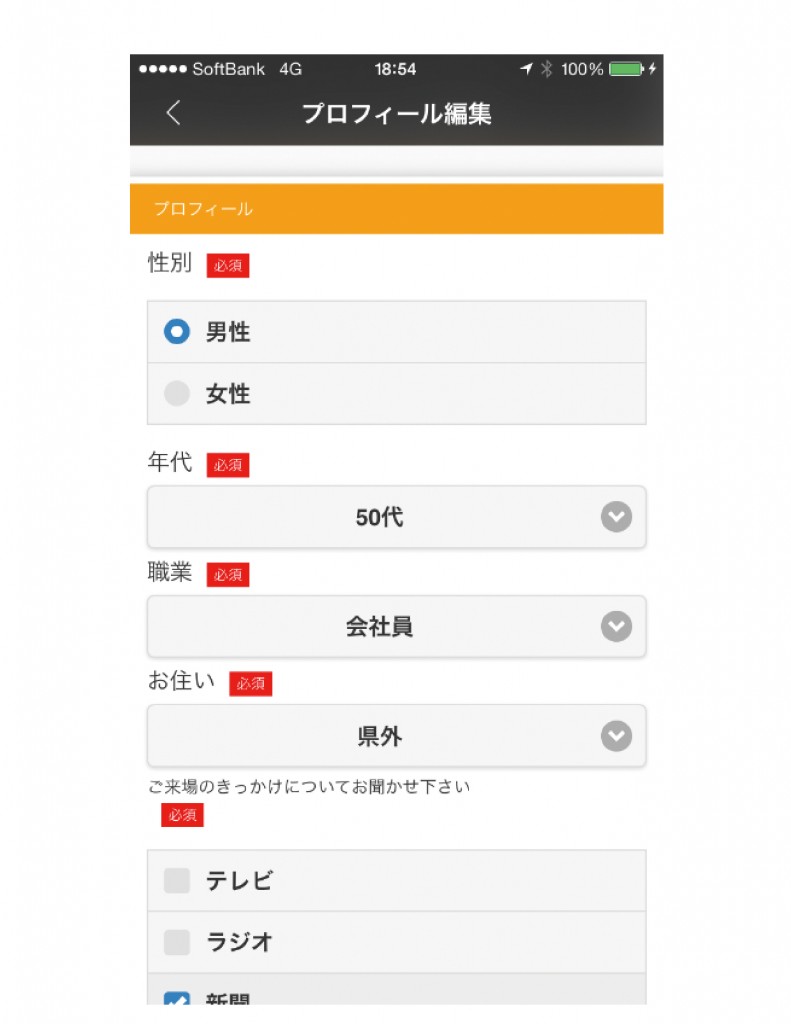The image size is (791, 1024).
Task: Select the 男性 radio button
Action: pos(177,332)
